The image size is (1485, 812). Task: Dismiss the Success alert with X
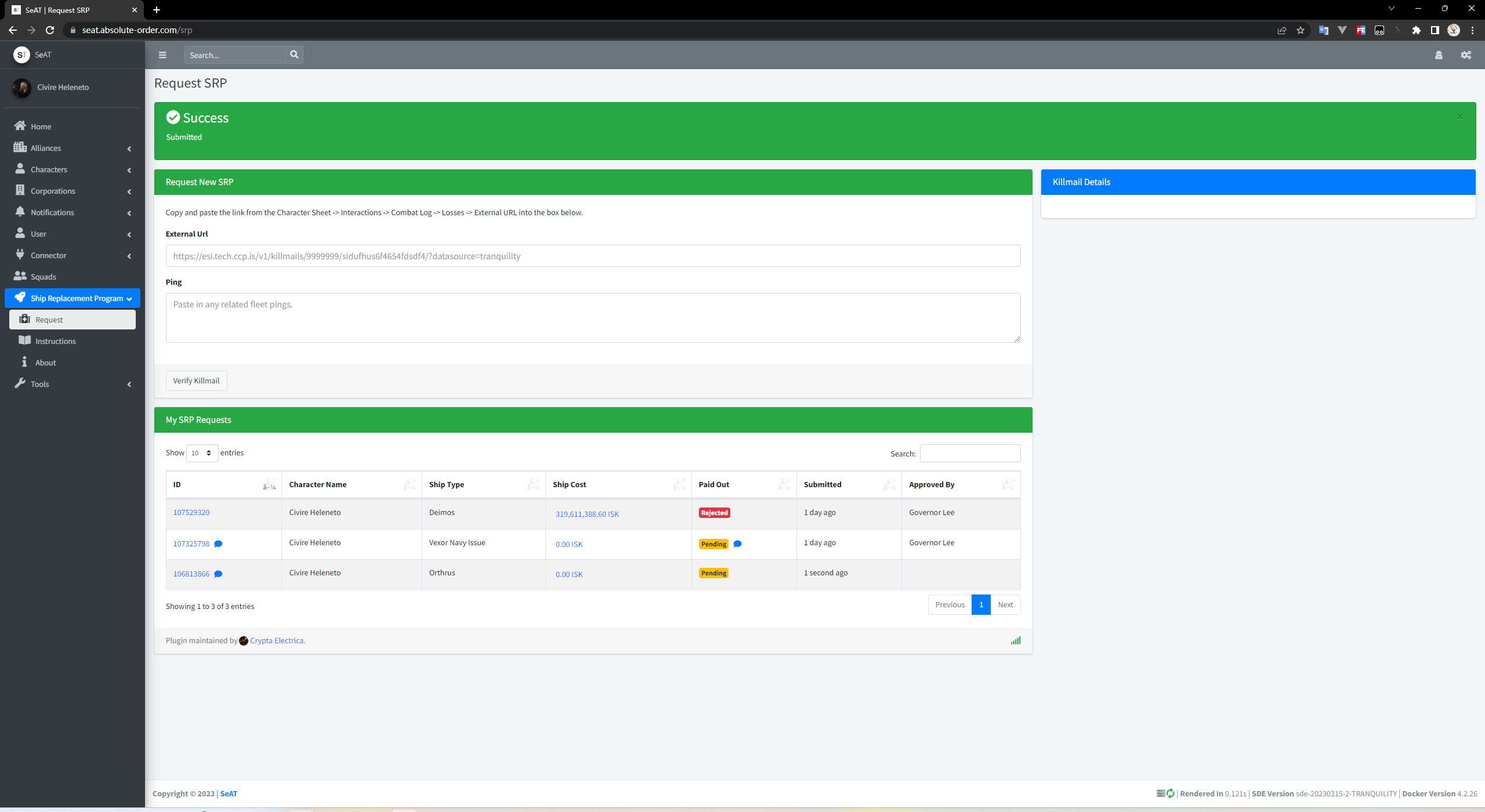click(1460, 117)
